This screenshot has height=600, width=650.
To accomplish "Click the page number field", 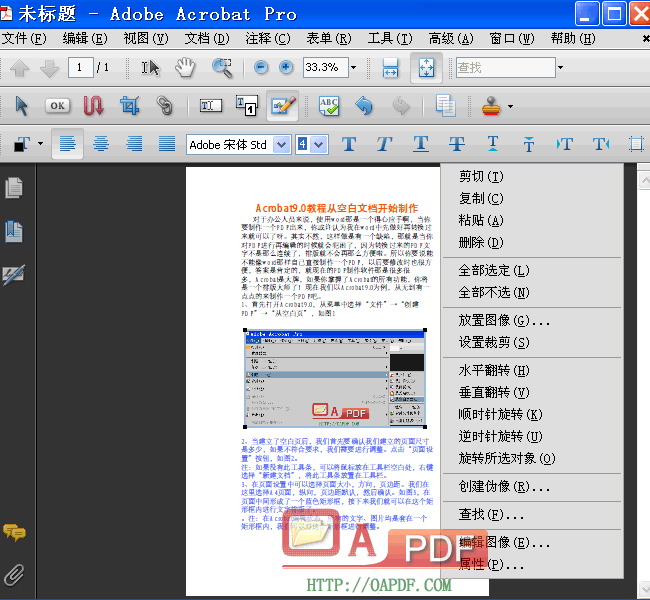I will 80,67.
